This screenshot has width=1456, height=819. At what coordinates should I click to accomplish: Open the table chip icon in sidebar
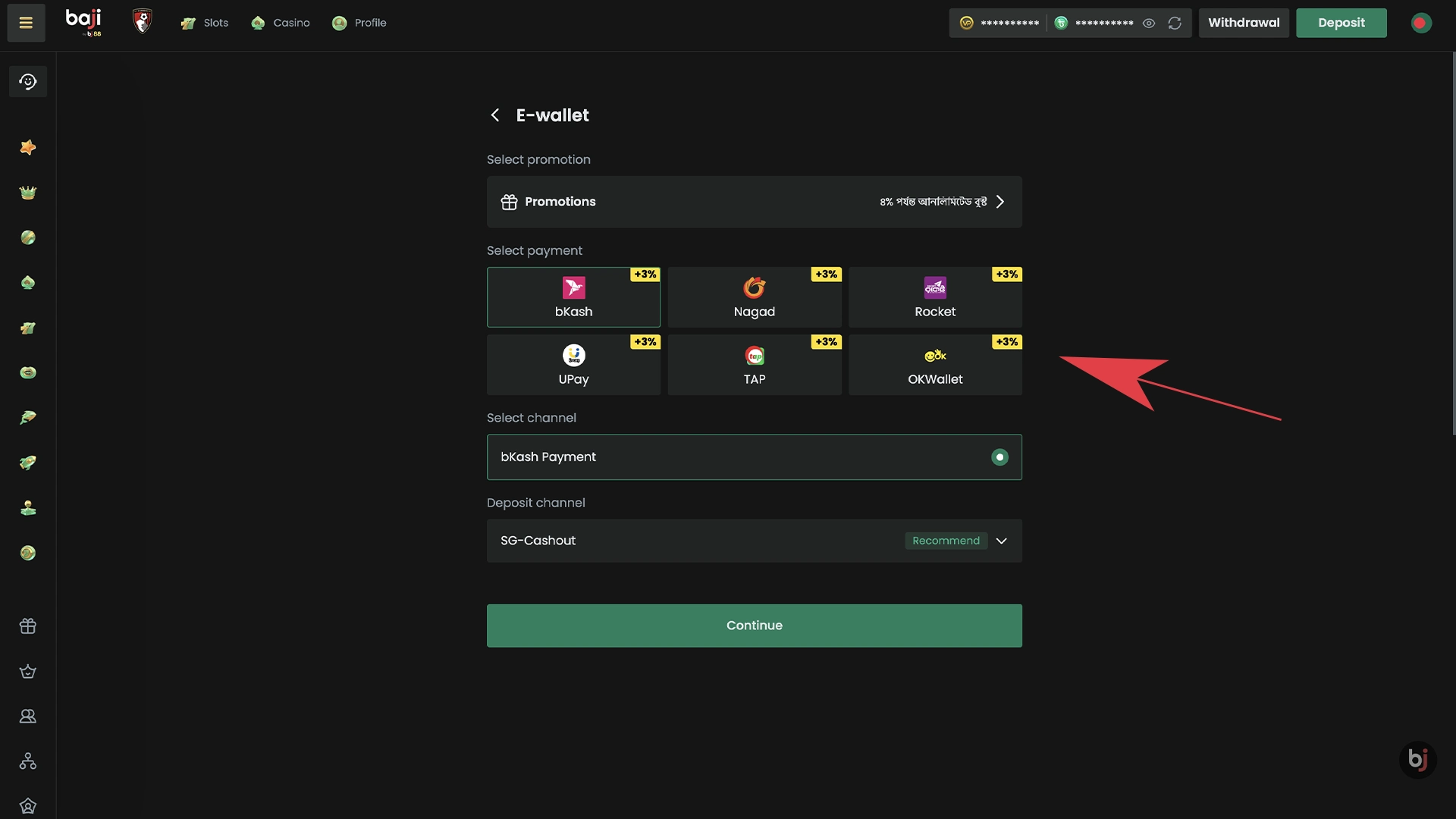click(28, 372)
